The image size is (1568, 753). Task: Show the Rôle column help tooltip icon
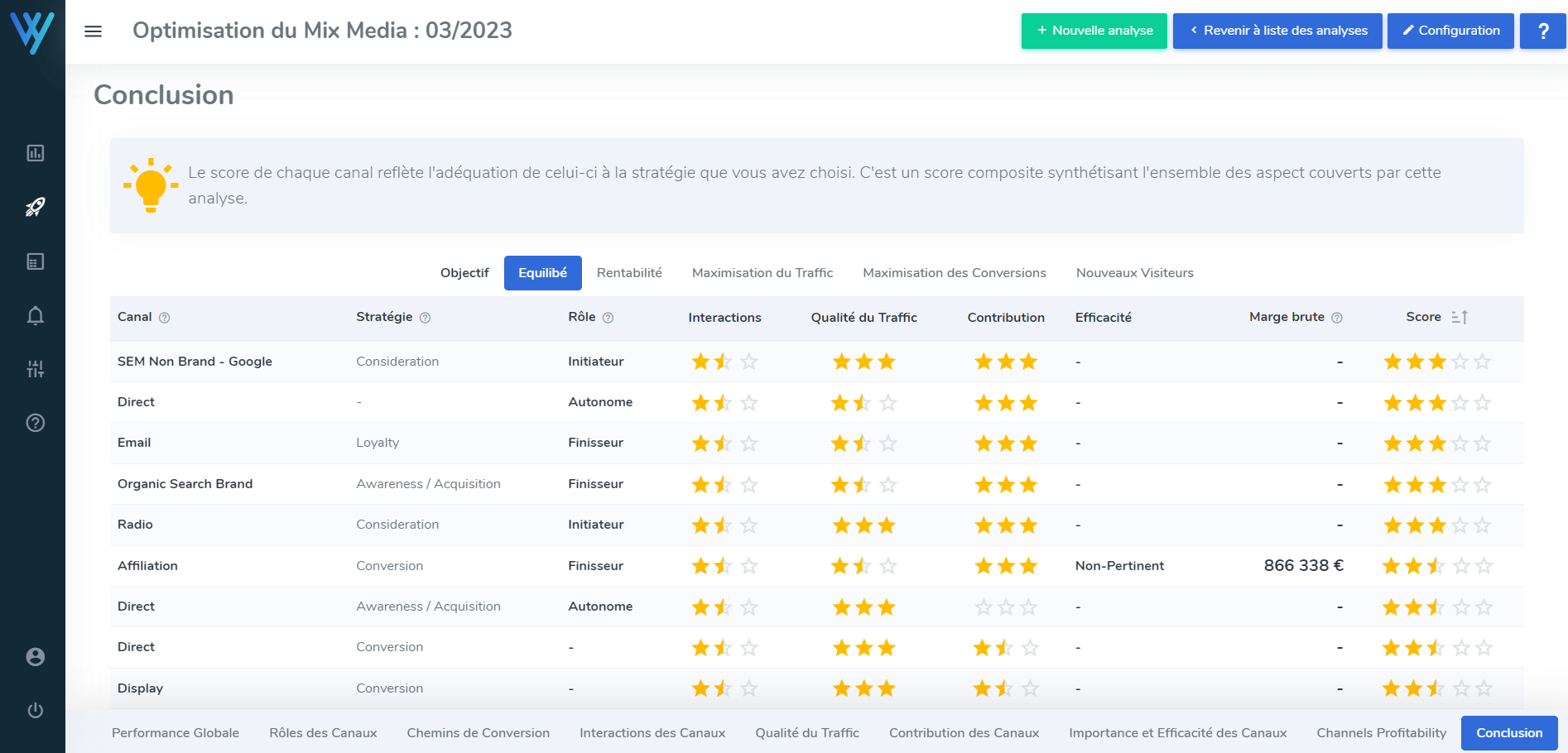pos(608,318)
